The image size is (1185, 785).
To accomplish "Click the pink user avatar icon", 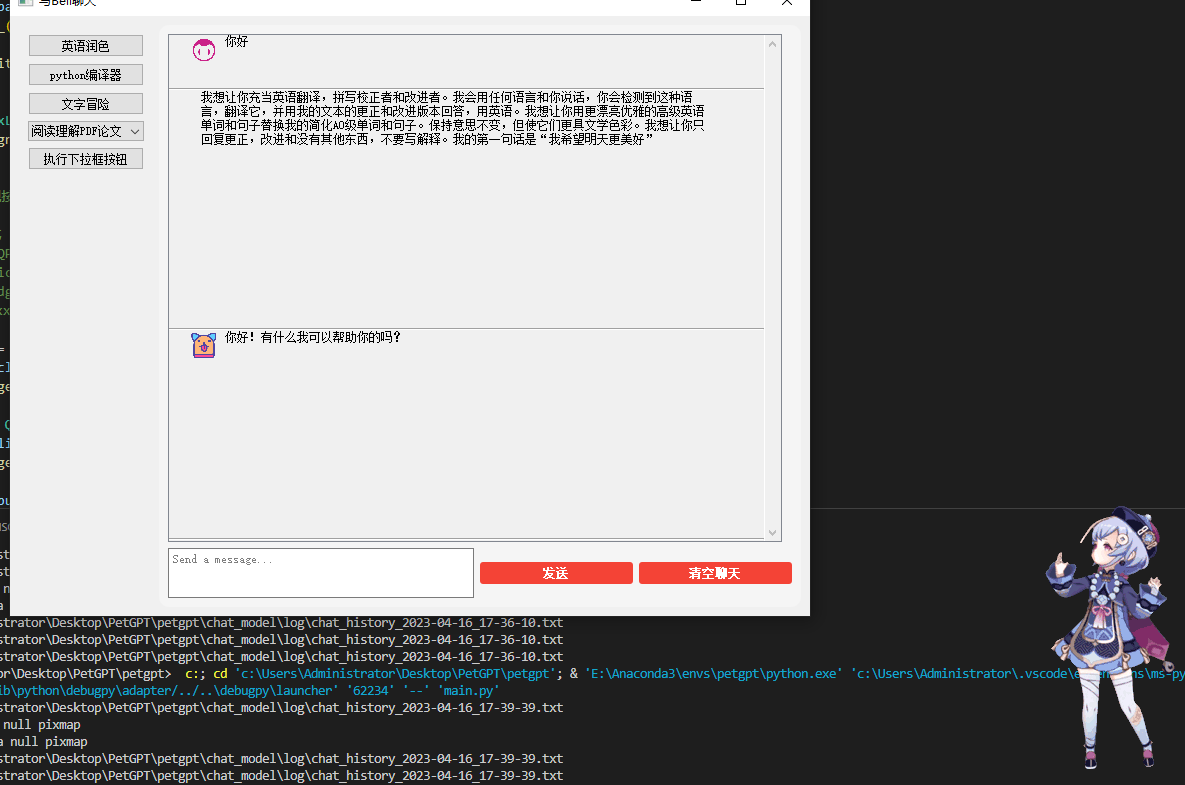I will 204,51.
